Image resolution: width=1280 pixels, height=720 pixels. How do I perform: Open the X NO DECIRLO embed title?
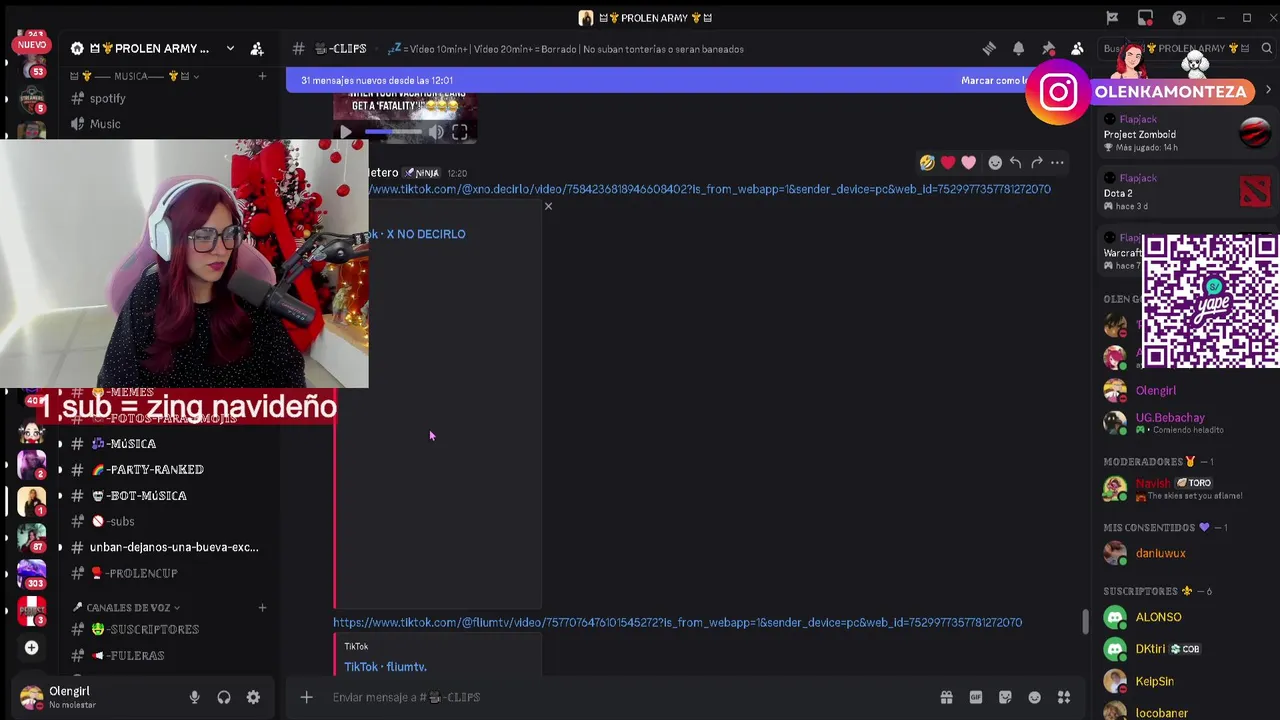pyautogui.click(x=416, y=234)
